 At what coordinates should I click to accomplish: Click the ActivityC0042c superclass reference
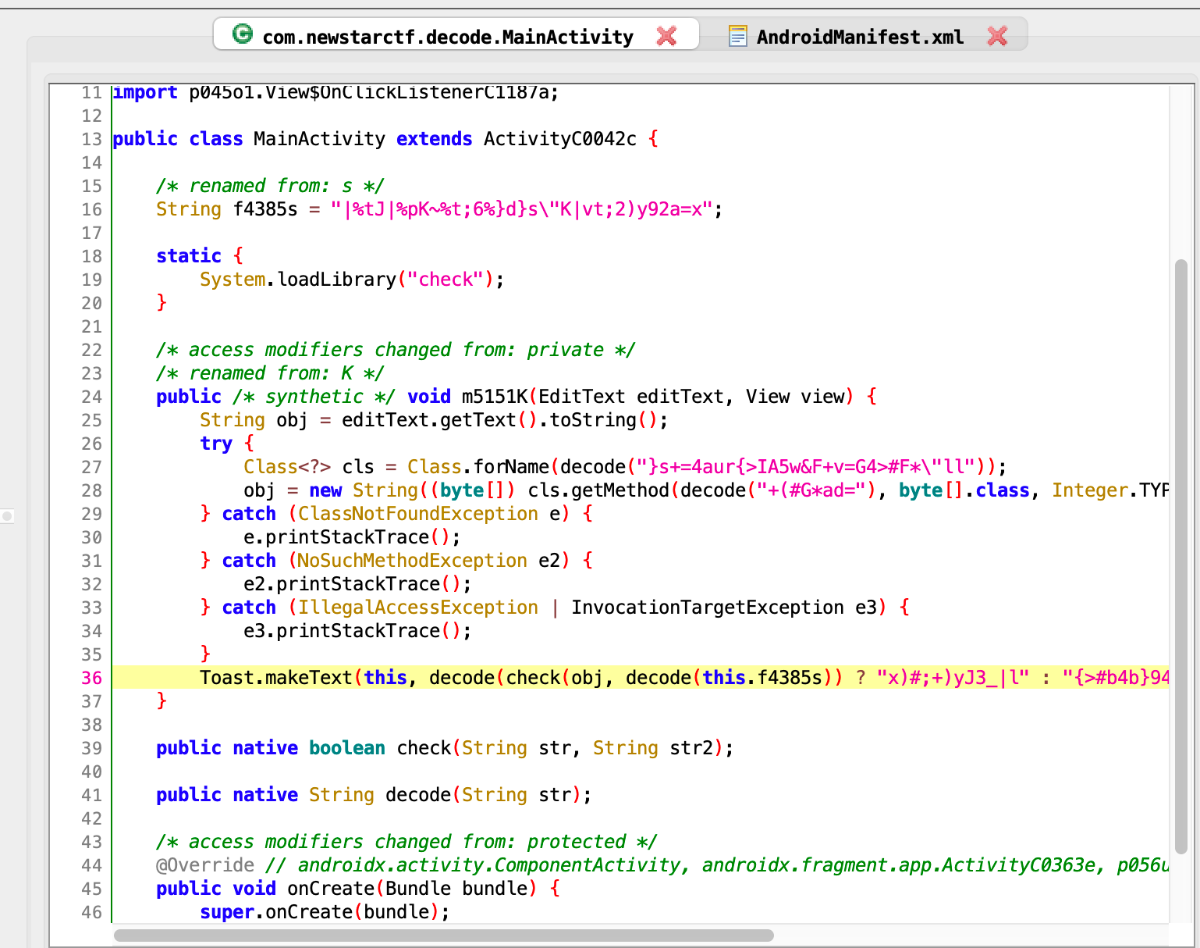559,139
